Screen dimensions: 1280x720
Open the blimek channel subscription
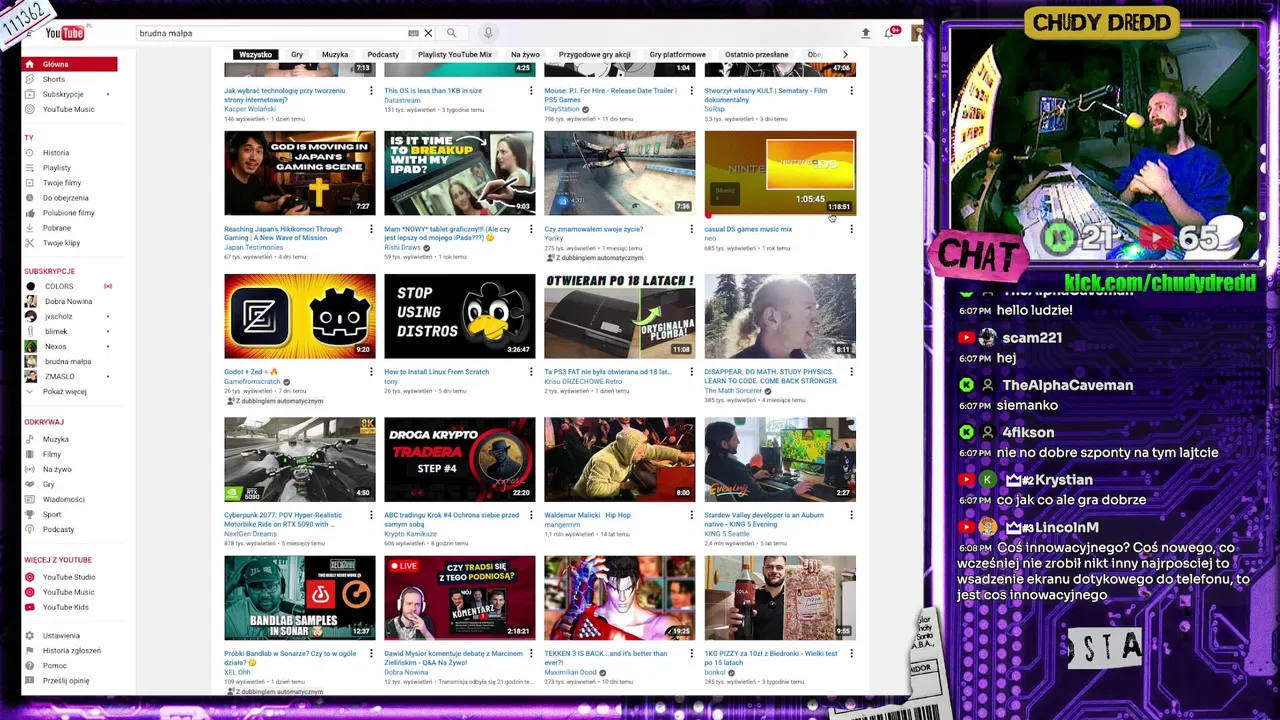pyautogui.click(x=69, y=331)
